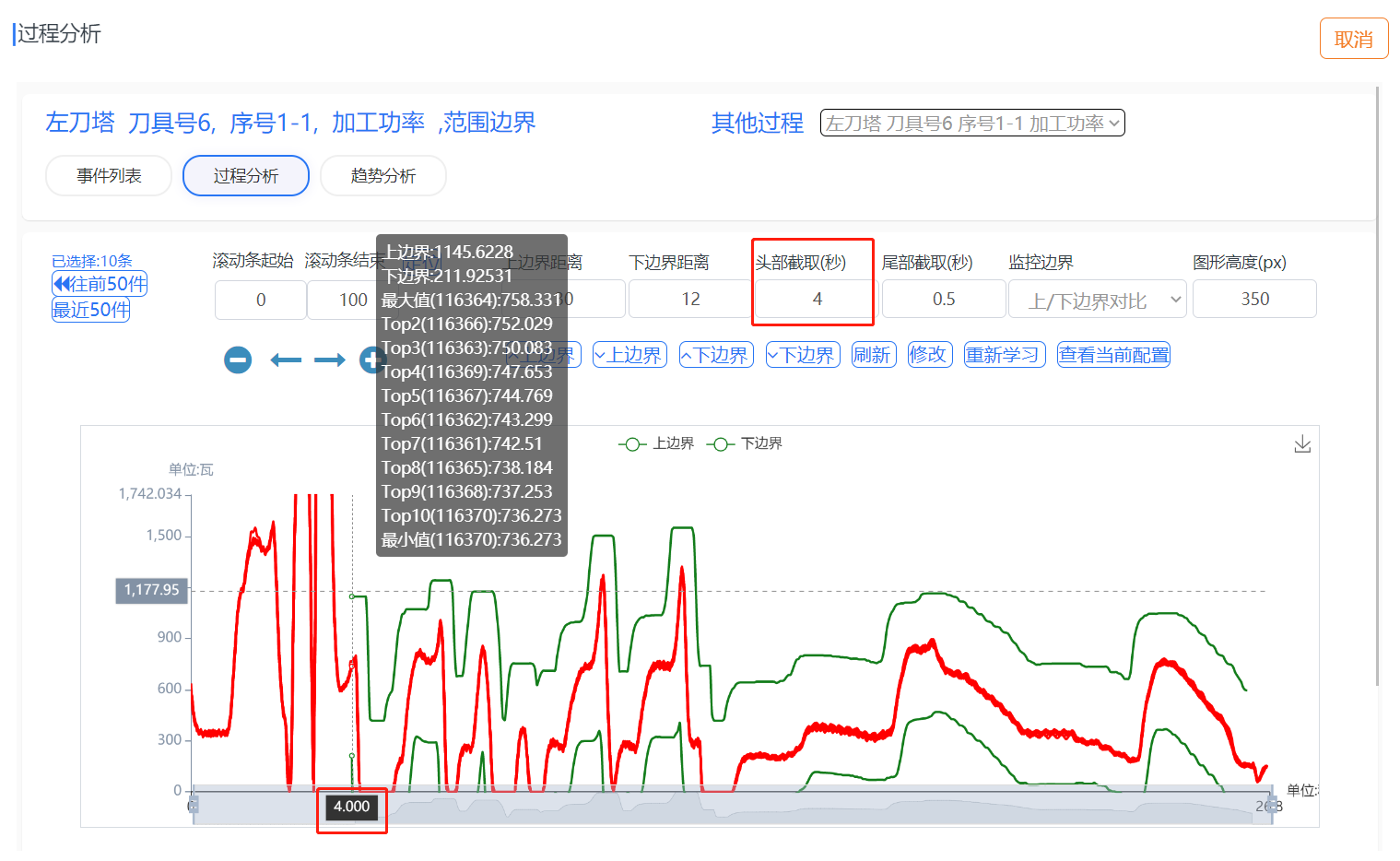
Task: Click the right handle of chart zoom slider
Action: (1273, 806)
